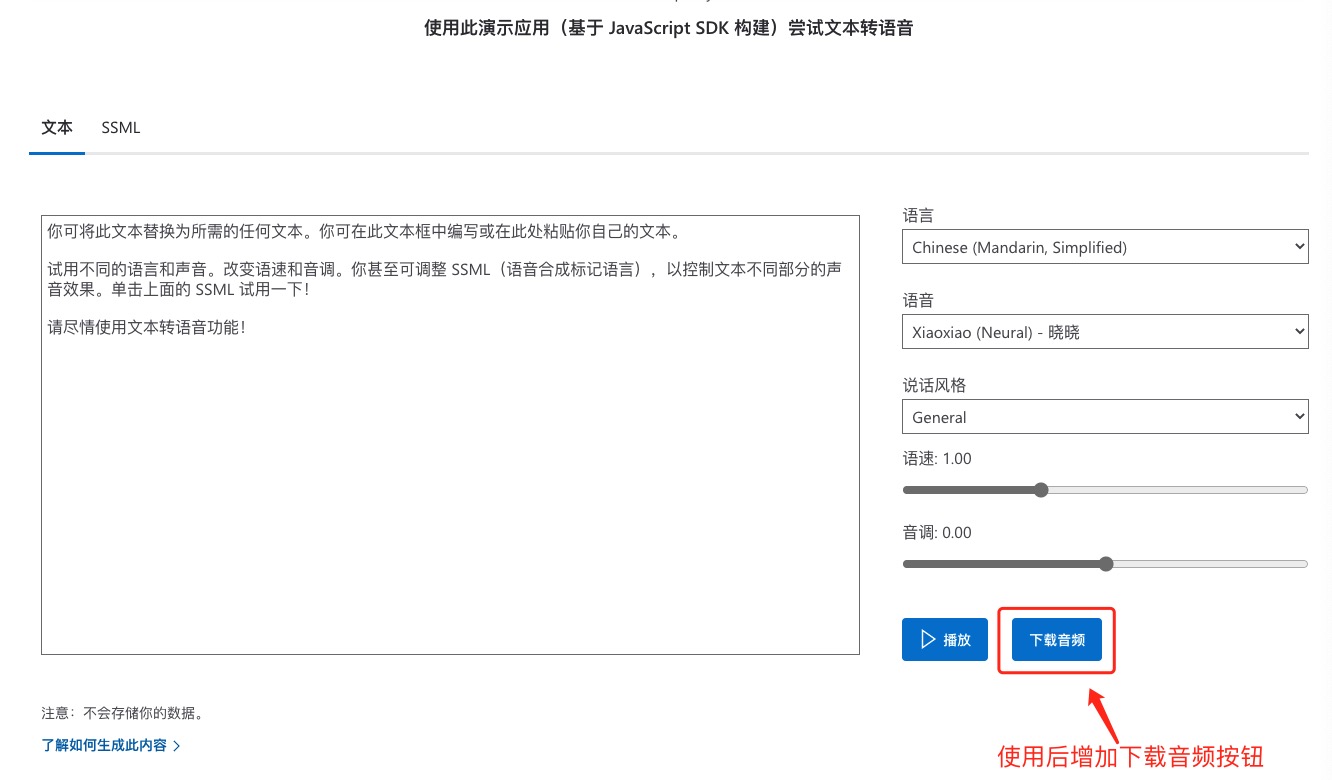
Task: Click the 音调: 0.00 label
Action: [937, 532]
